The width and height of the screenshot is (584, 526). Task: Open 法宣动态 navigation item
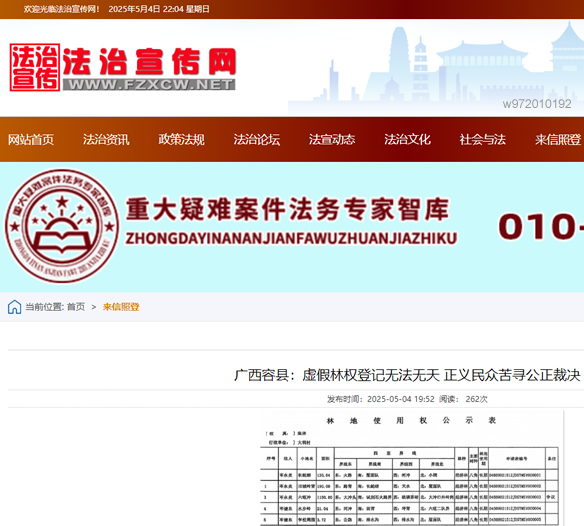(x=332, y=140)
